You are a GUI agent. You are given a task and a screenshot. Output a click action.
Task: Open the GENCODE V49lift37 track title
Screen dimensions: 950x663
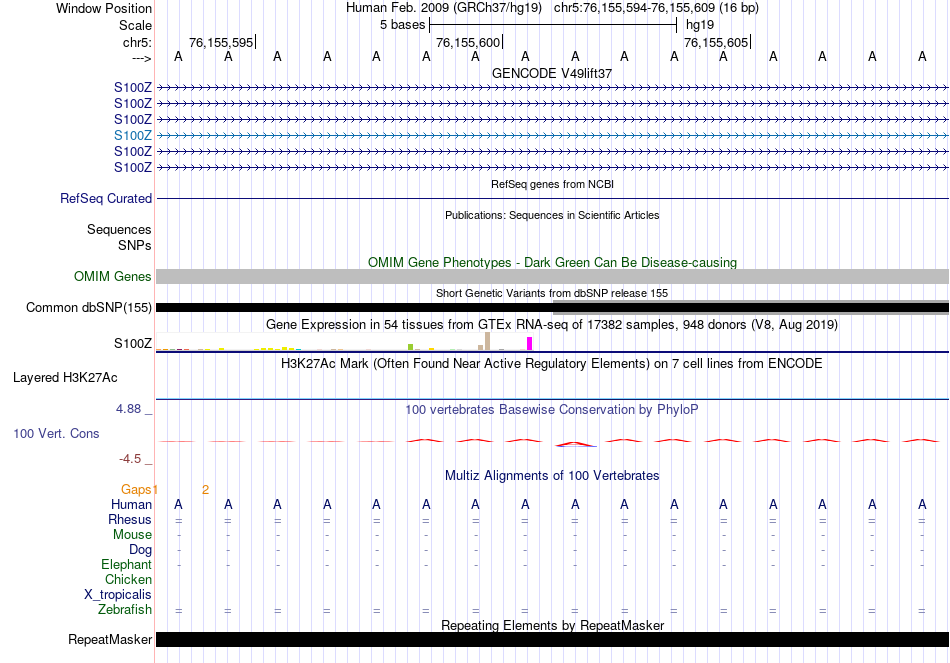click(x=552, y=73)
